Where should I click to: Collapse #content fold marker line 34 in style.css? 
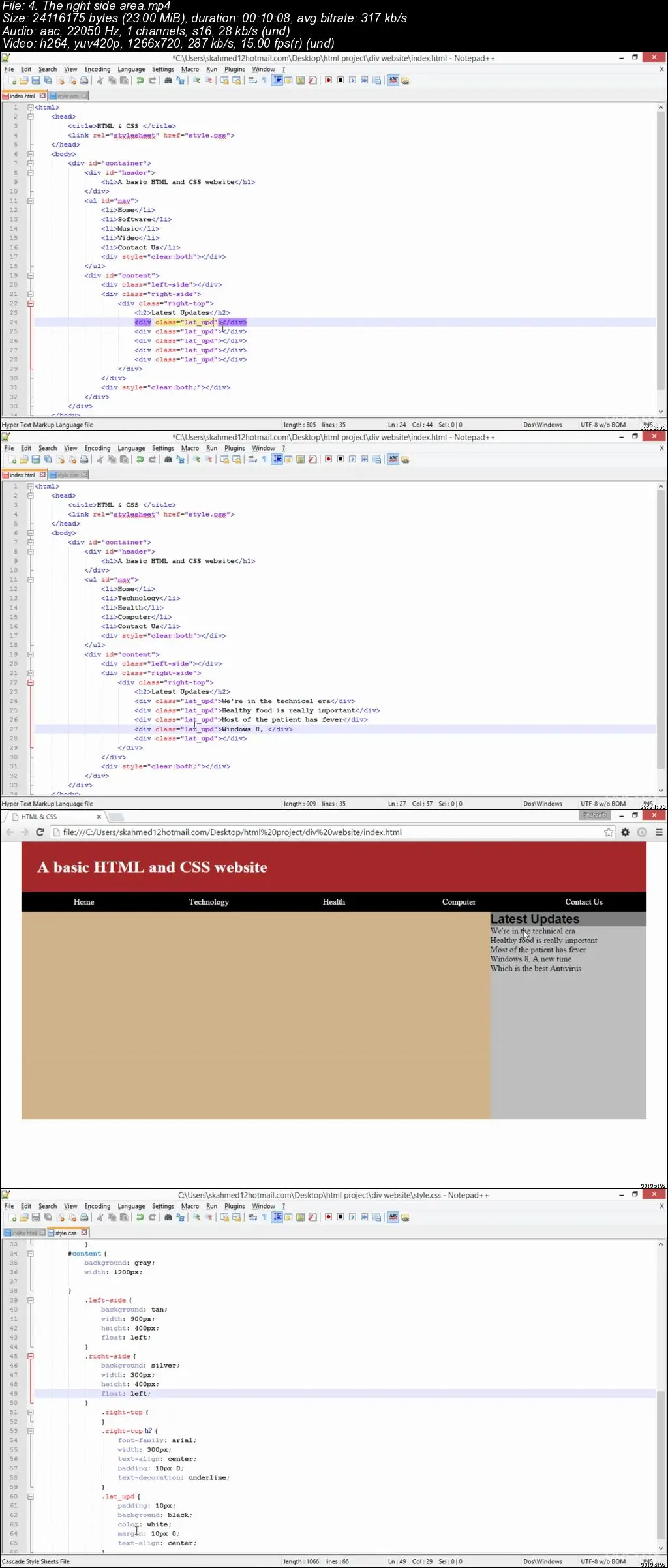pyautogui.click(x=31, y=1254)
